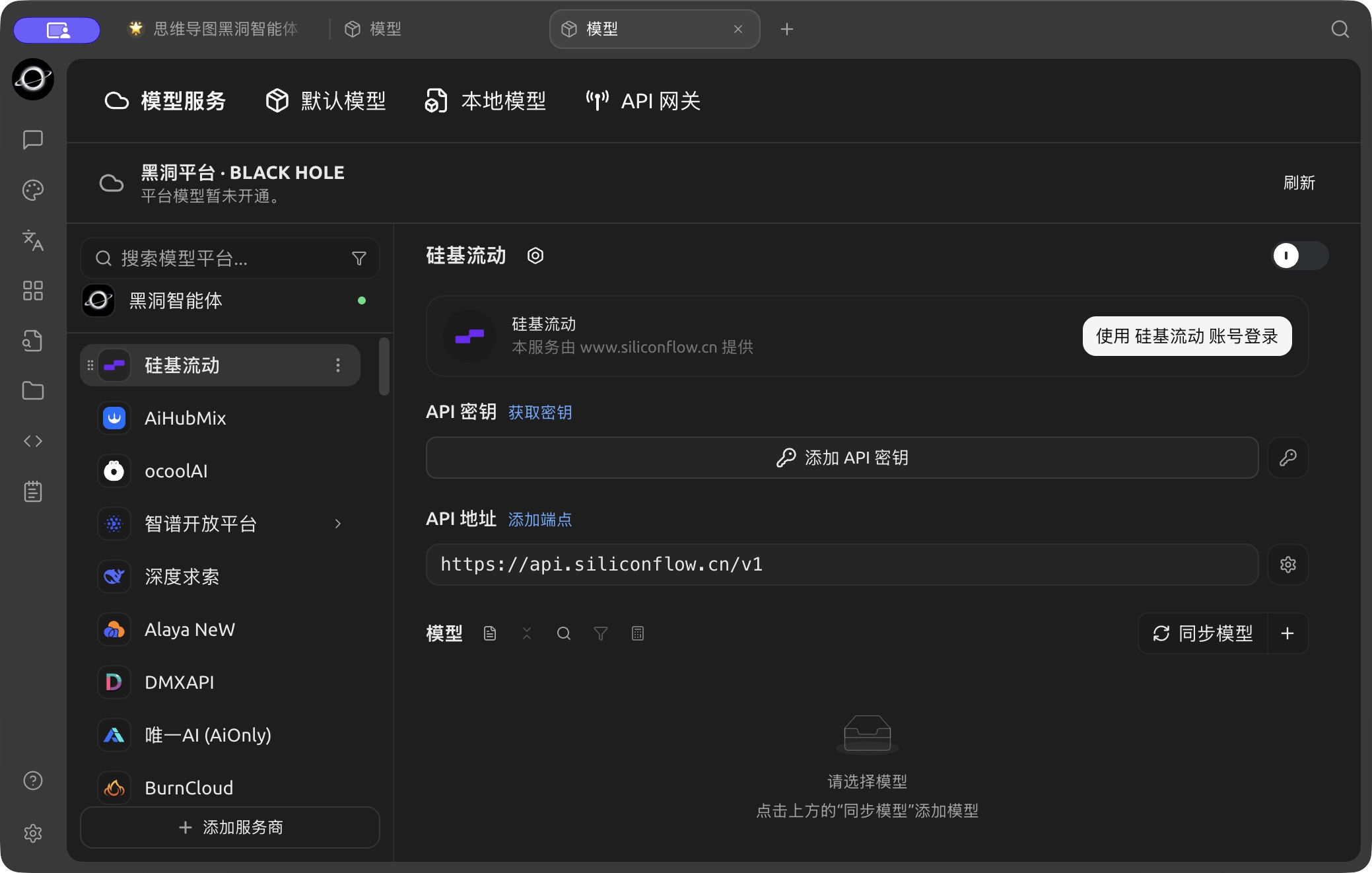Viewport: 1372px width, 873px height.
Task: Click the filter icon in platform search
Action: (359, 258)
